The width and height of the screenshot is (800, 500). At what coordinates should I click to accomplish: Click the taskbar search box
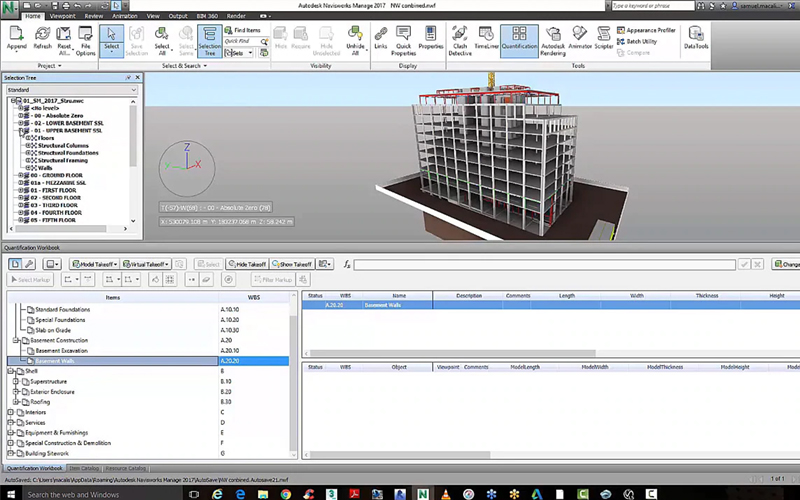(102, 494)
